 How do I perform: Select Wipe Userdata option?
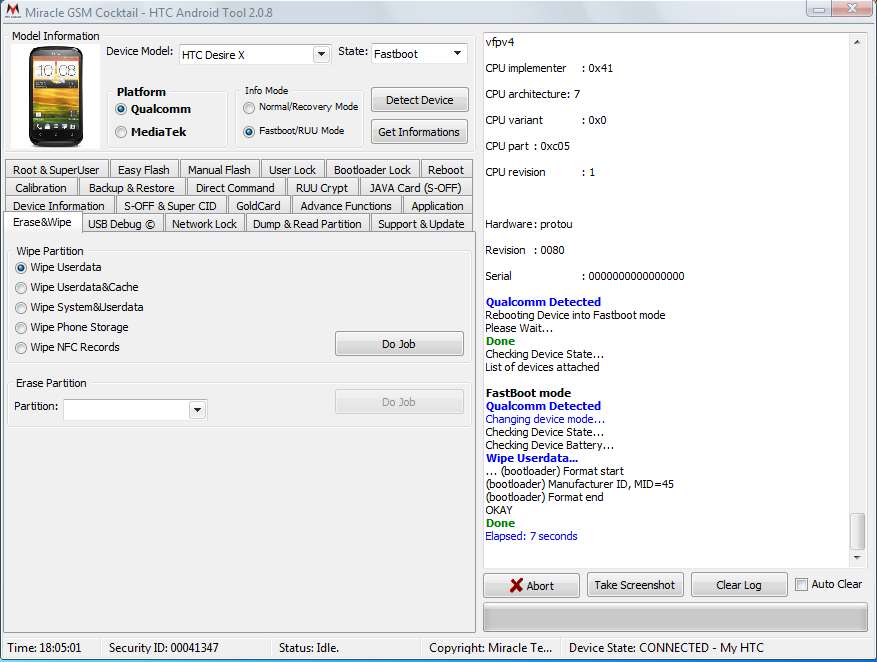[x=21, y=268]
